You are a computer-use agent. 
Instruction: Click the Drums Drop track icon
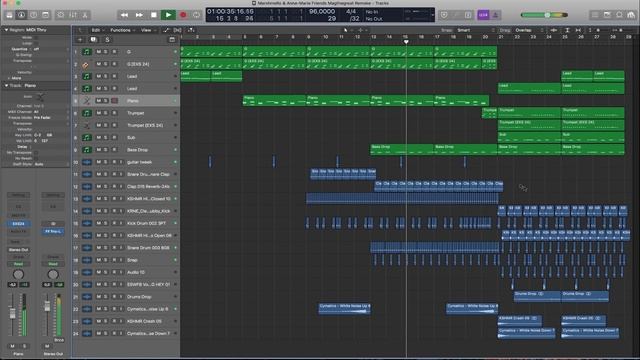[87, 297]
